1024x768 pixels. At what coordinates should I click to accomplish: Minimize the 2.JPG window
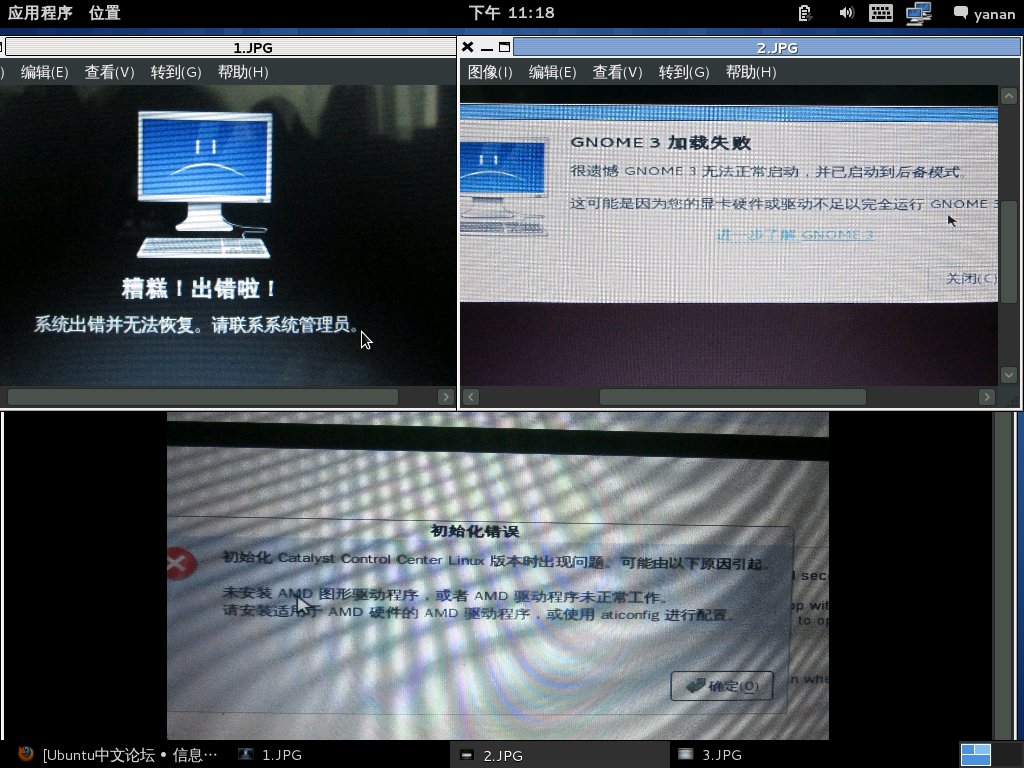point(487,48)
